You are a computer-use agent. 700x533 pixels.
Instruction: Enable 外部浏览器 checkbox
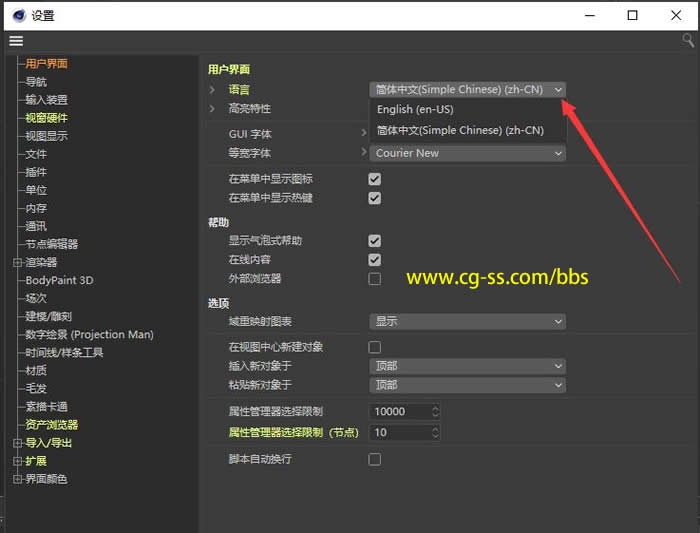pos(375,279)
